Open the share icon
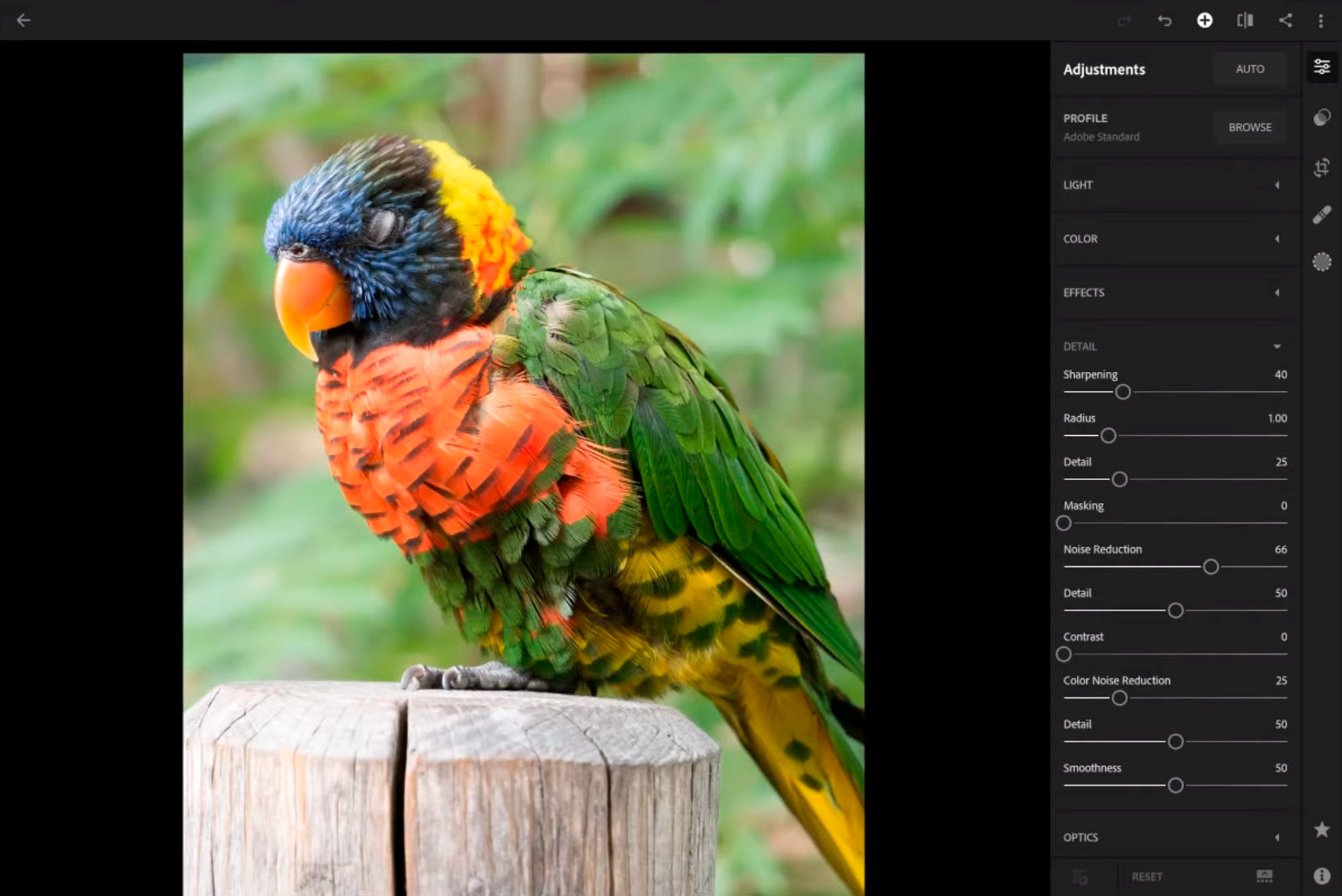 1286,20
